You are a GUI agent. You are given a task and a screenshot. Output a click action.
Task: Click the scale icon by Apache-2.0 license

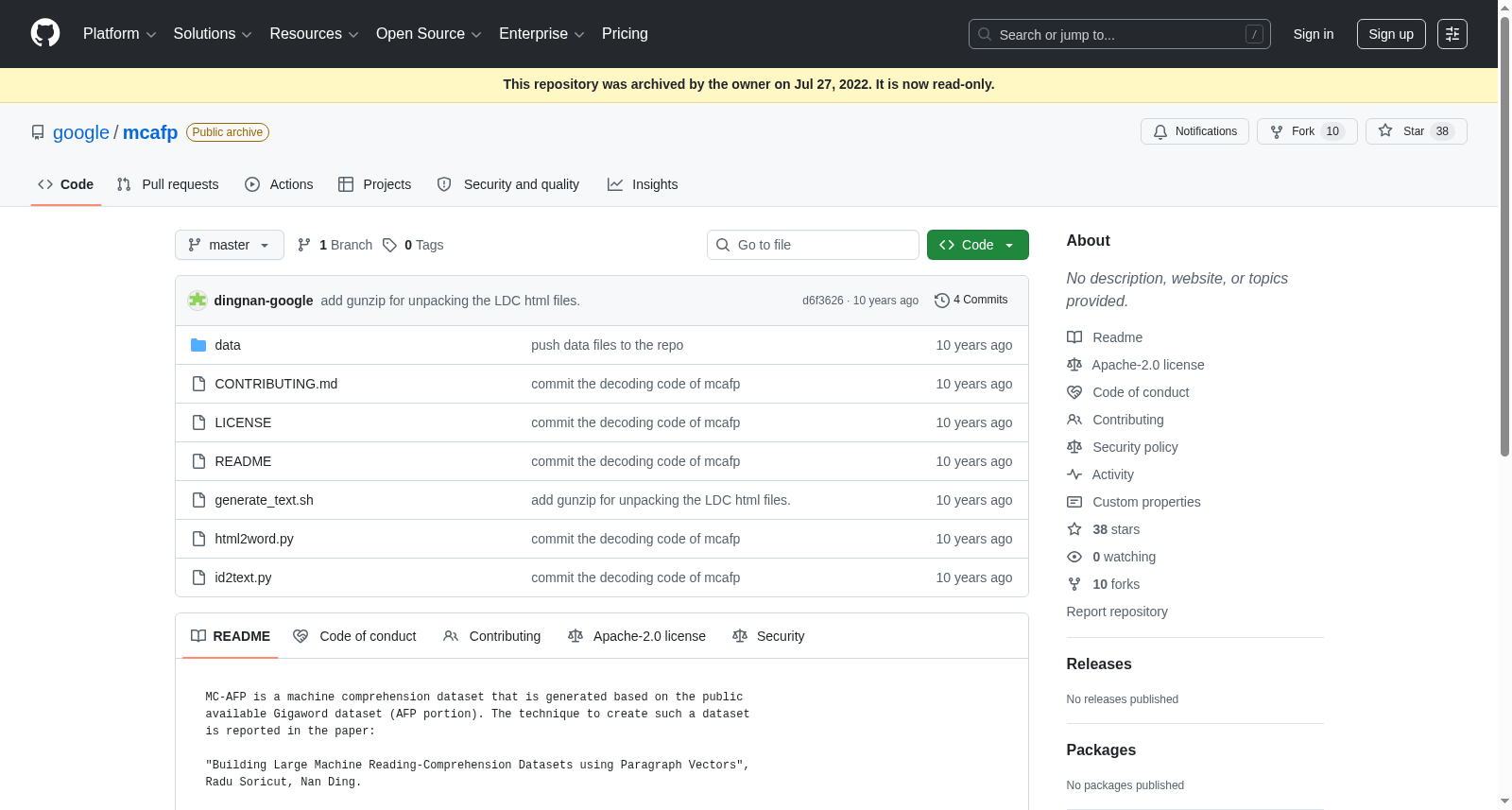[1074, 365]
